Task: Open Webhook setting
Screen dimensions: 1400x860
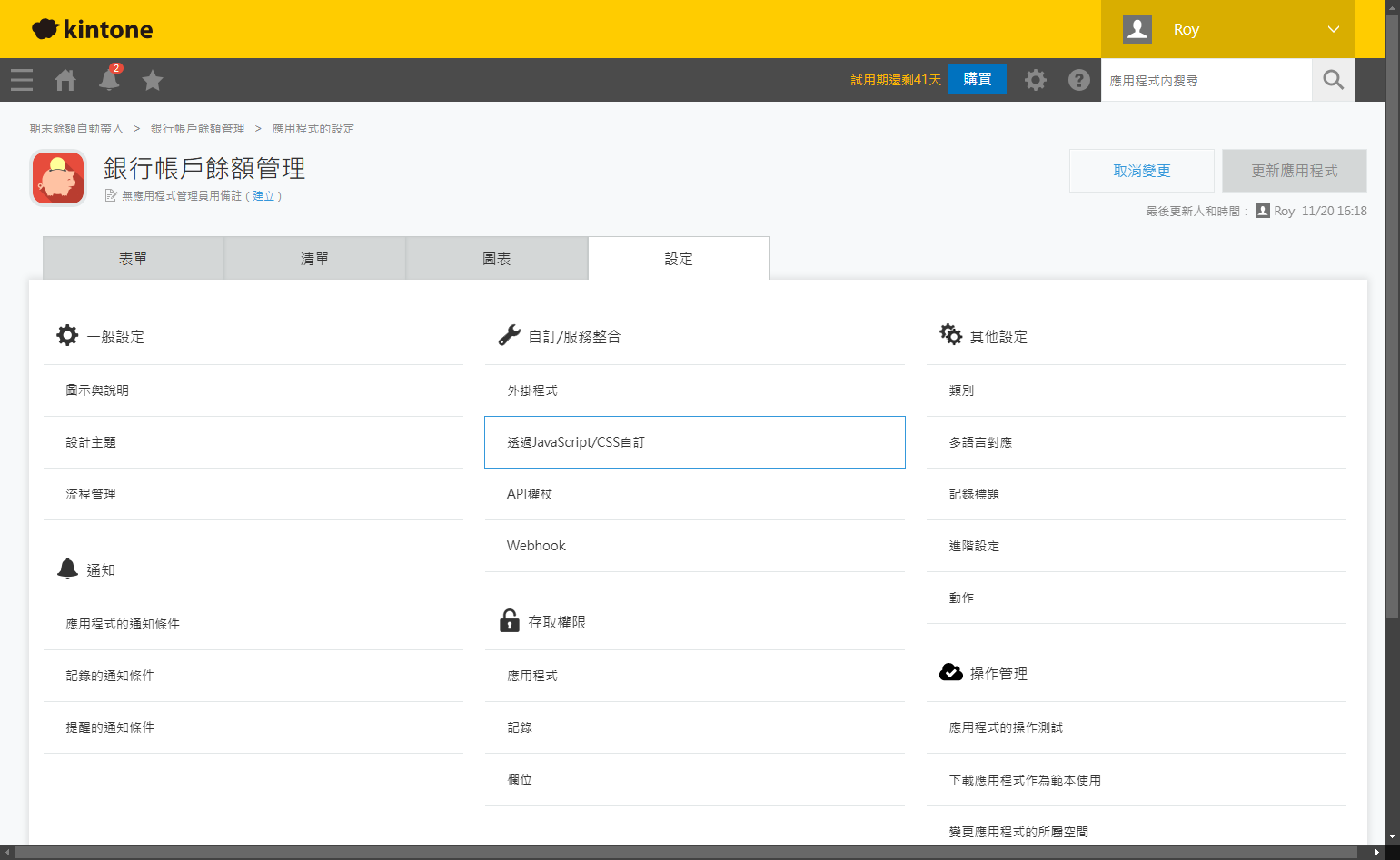Action: (x=695, y=546)
